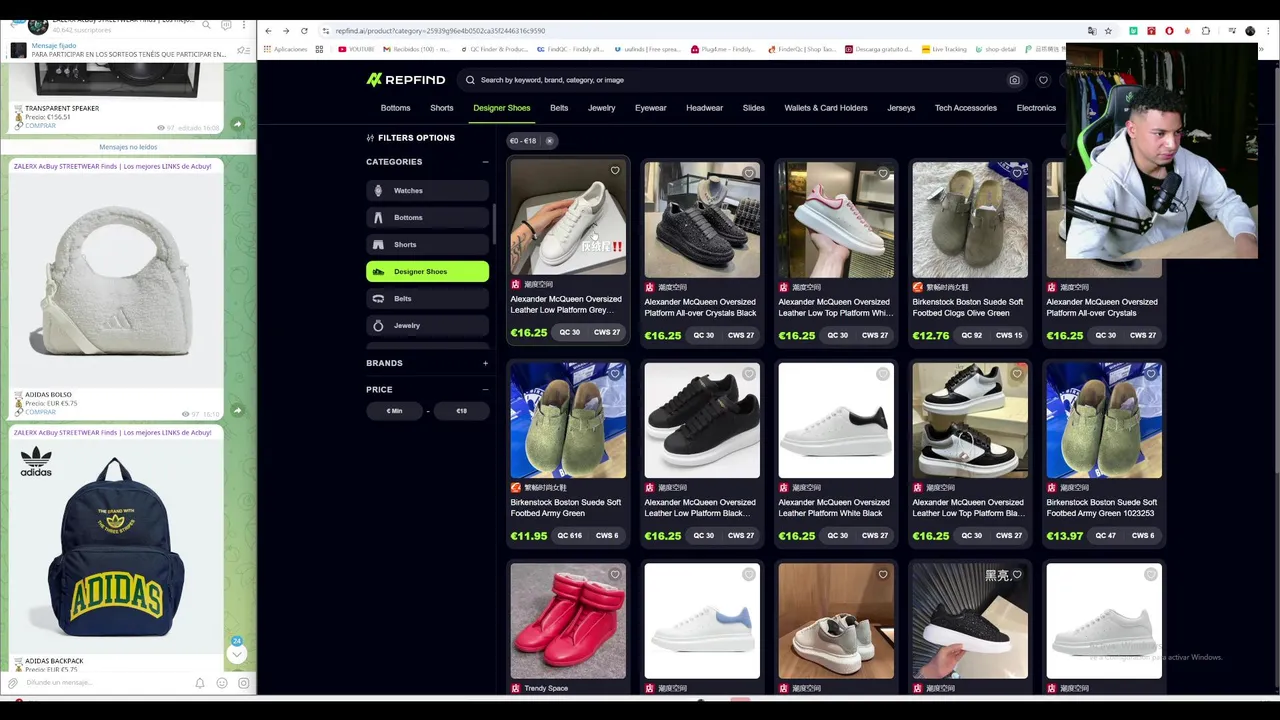Remove the €0 - €18 price filter chip
The height and width of the screenshot is (720, 1280).
549,141
